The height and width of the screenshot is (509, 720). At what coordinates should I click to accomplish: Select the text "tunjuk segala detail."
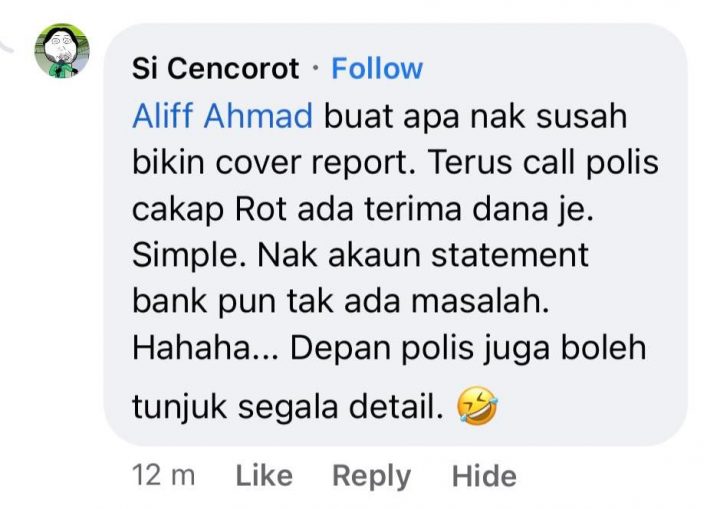[288, 407]
